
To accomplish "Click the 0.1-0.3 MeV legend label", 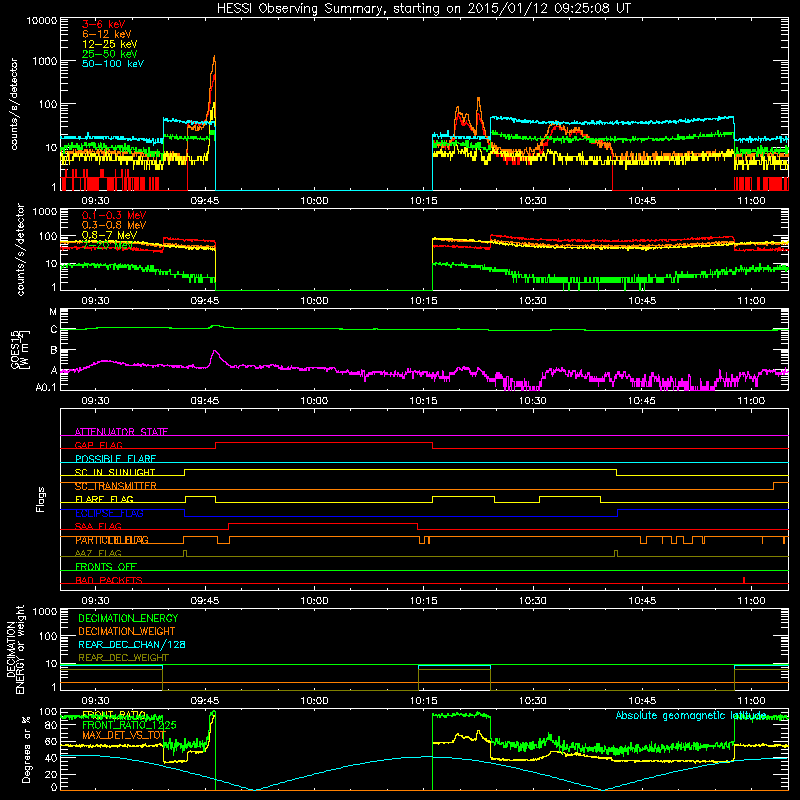I will (x=114, y=215).
